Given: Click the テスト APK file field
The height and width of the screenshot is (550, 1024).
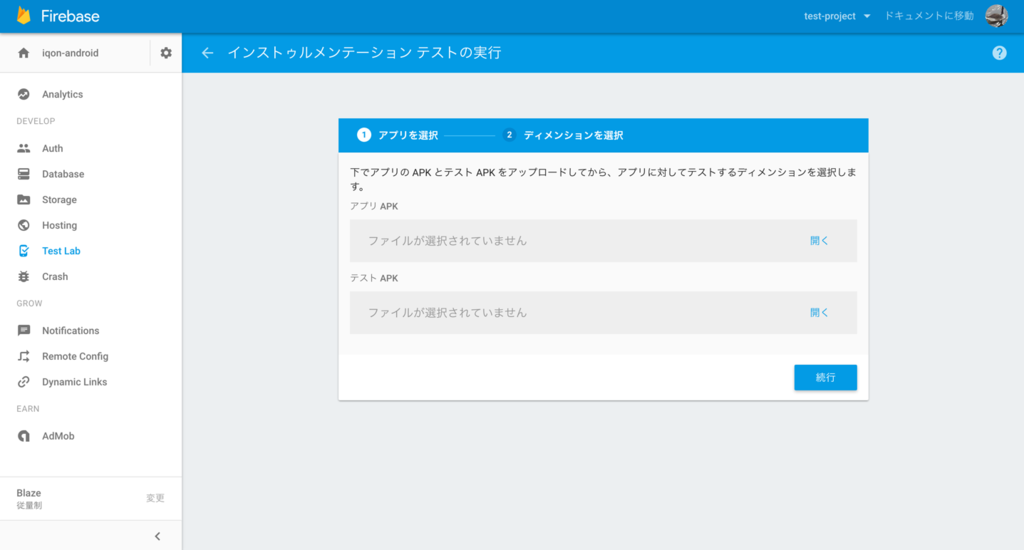Looking at the screenshot, I should pyautogui.click(x=603, y=312).
